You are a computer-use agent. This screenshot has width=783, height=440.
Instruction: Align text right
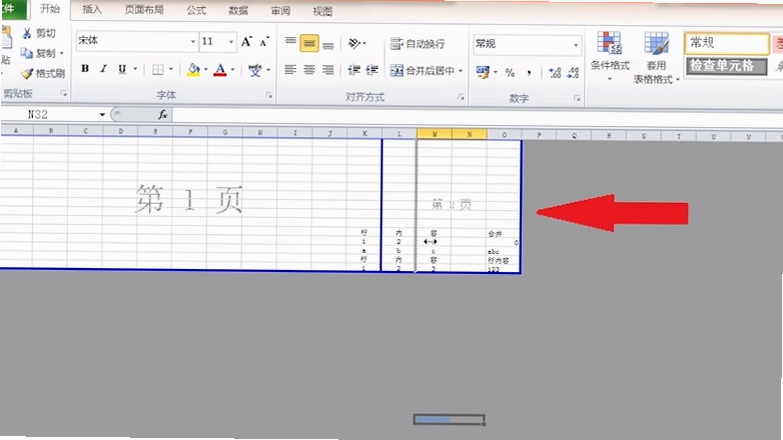pos(328,69)
